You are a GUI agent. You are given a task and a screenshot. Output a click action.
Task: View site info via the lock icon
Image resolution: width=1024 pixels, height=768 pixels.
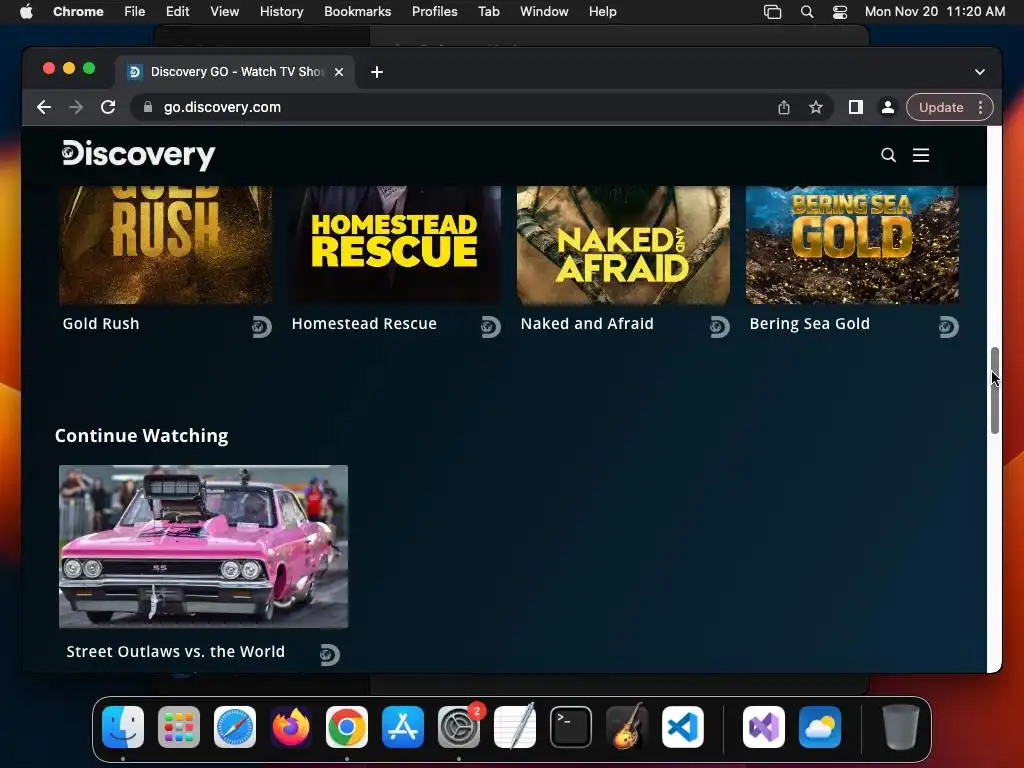148,107
